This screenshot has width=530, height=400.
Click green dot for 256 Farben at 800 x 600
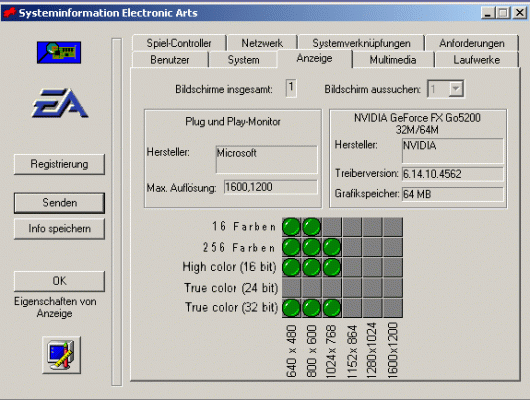(312, 247)
